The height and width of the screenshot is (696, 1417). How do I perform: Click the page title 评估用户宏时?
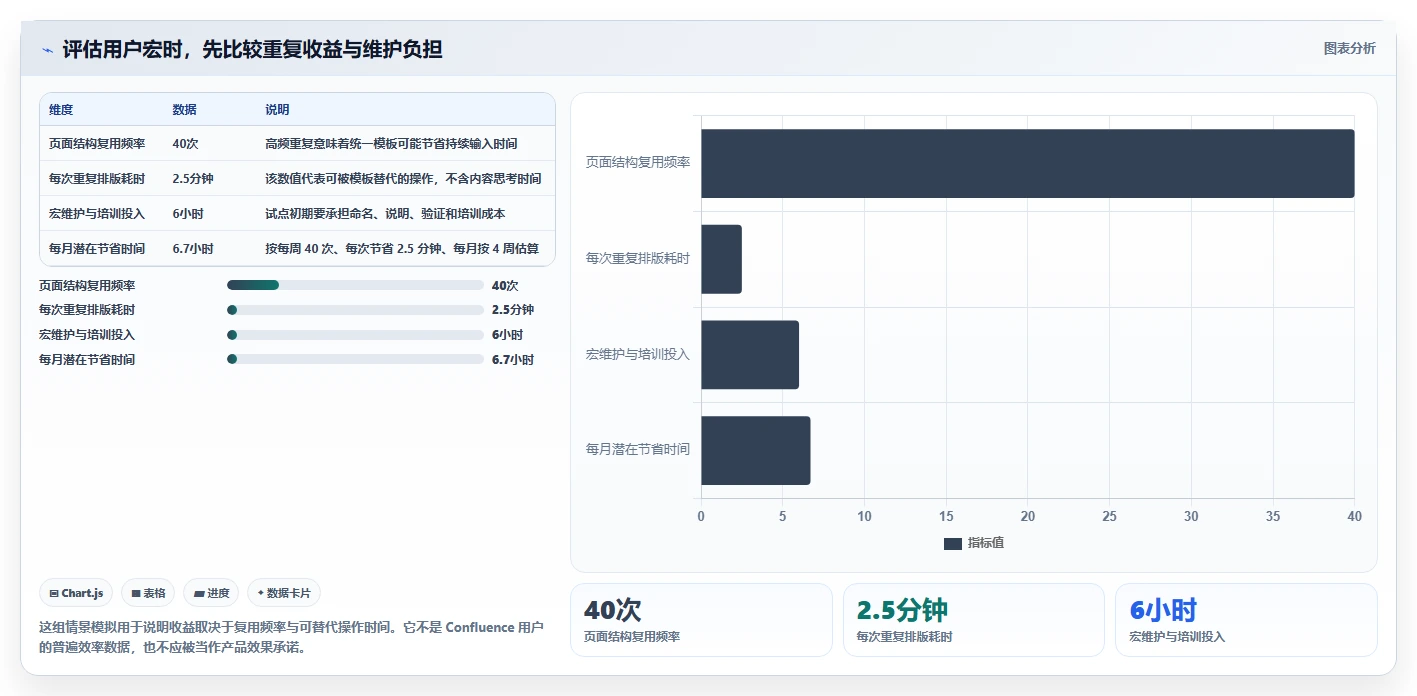[x=252, y=49]
